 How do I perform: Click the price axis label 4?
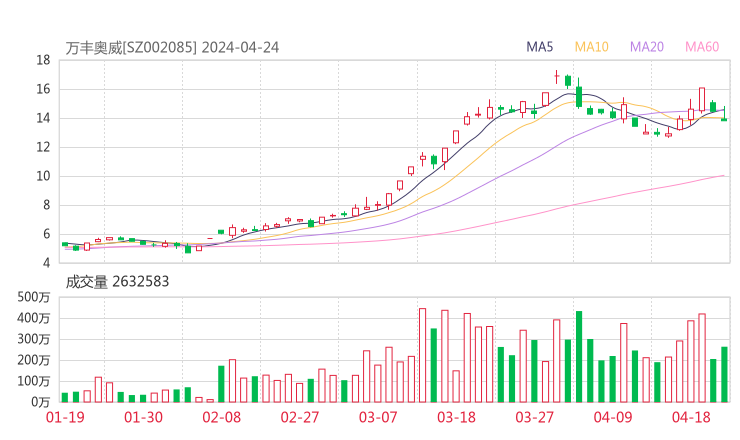tap(46, 263)
